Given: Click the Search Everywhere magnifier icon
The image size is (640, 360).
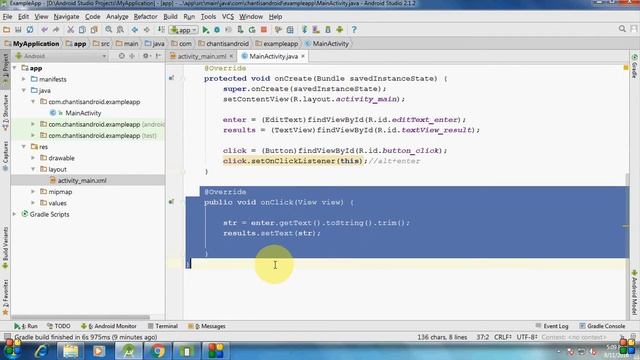Looking at the screenshot, I should pos(622,29).
